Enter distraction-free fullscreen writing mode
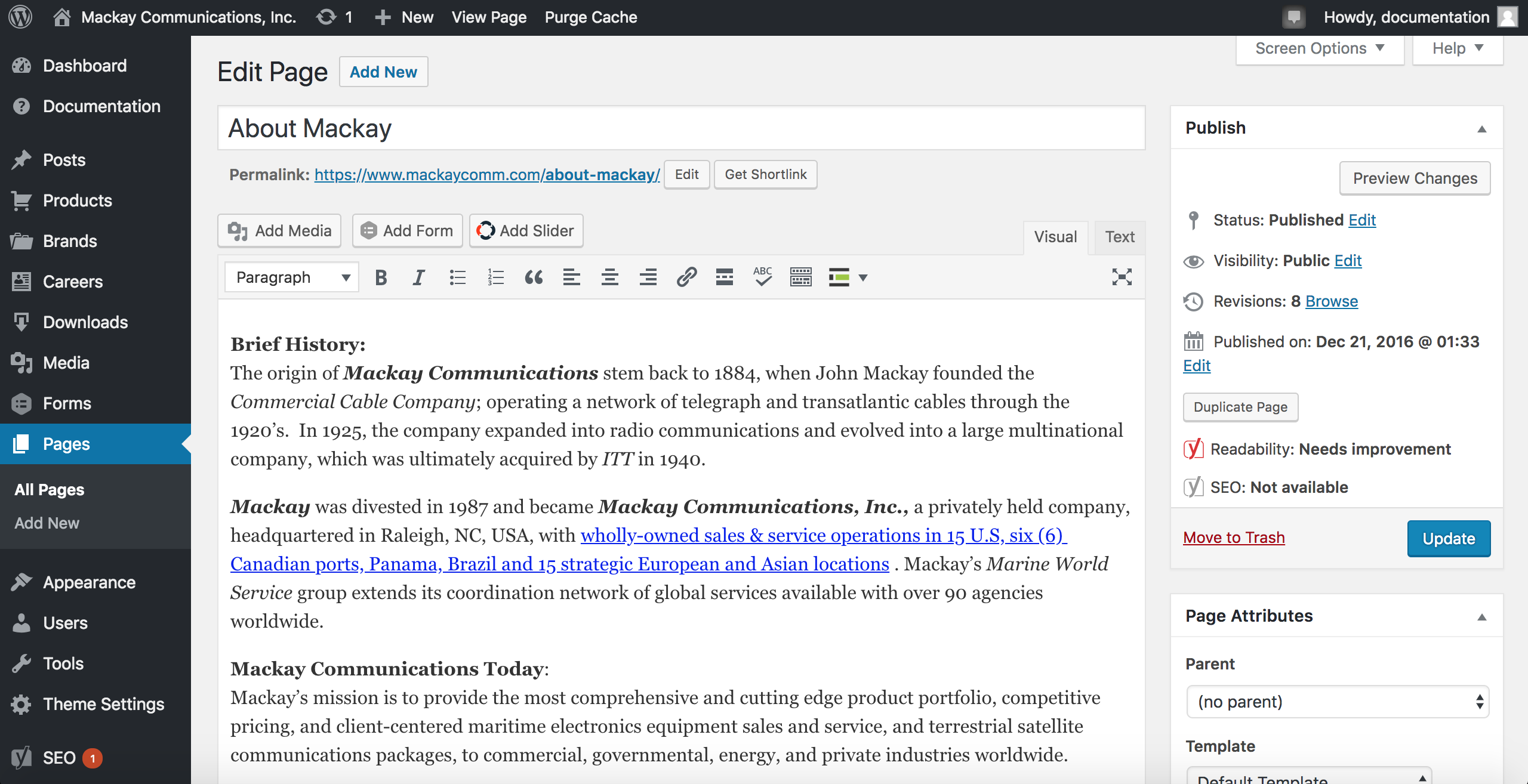Viewport: 1528px width, 784px height. [x=1122, y=277]
